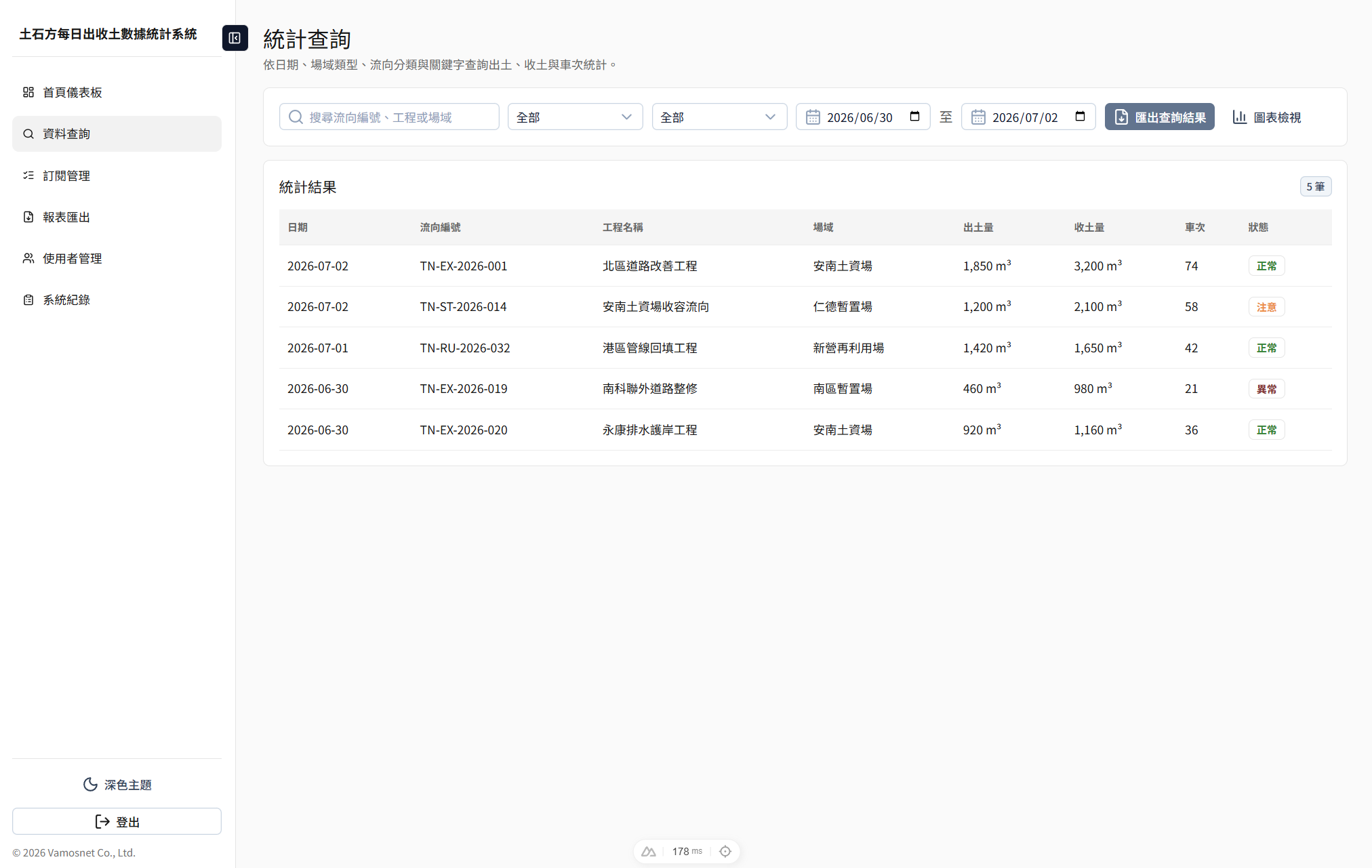Click the project name 永康排水護岸工程
Image resolution: width=1372 pixels, height=868 pixels.
point(650,430)
